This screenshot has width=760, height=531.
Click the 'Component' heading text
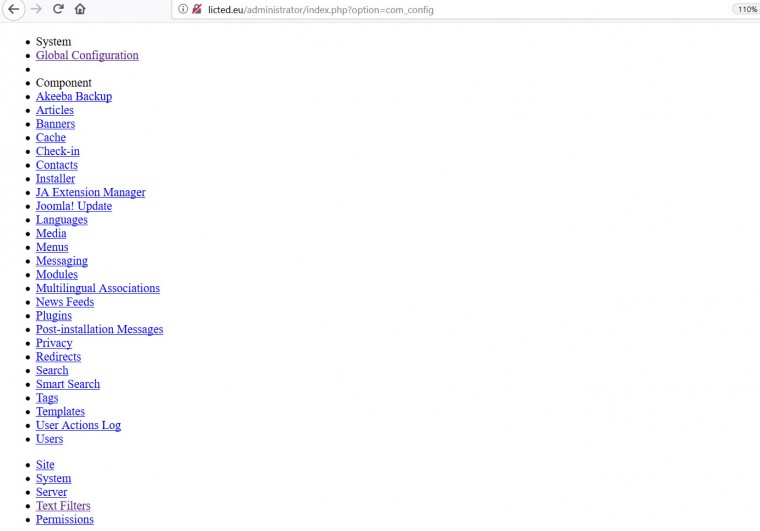click(63, 83)
